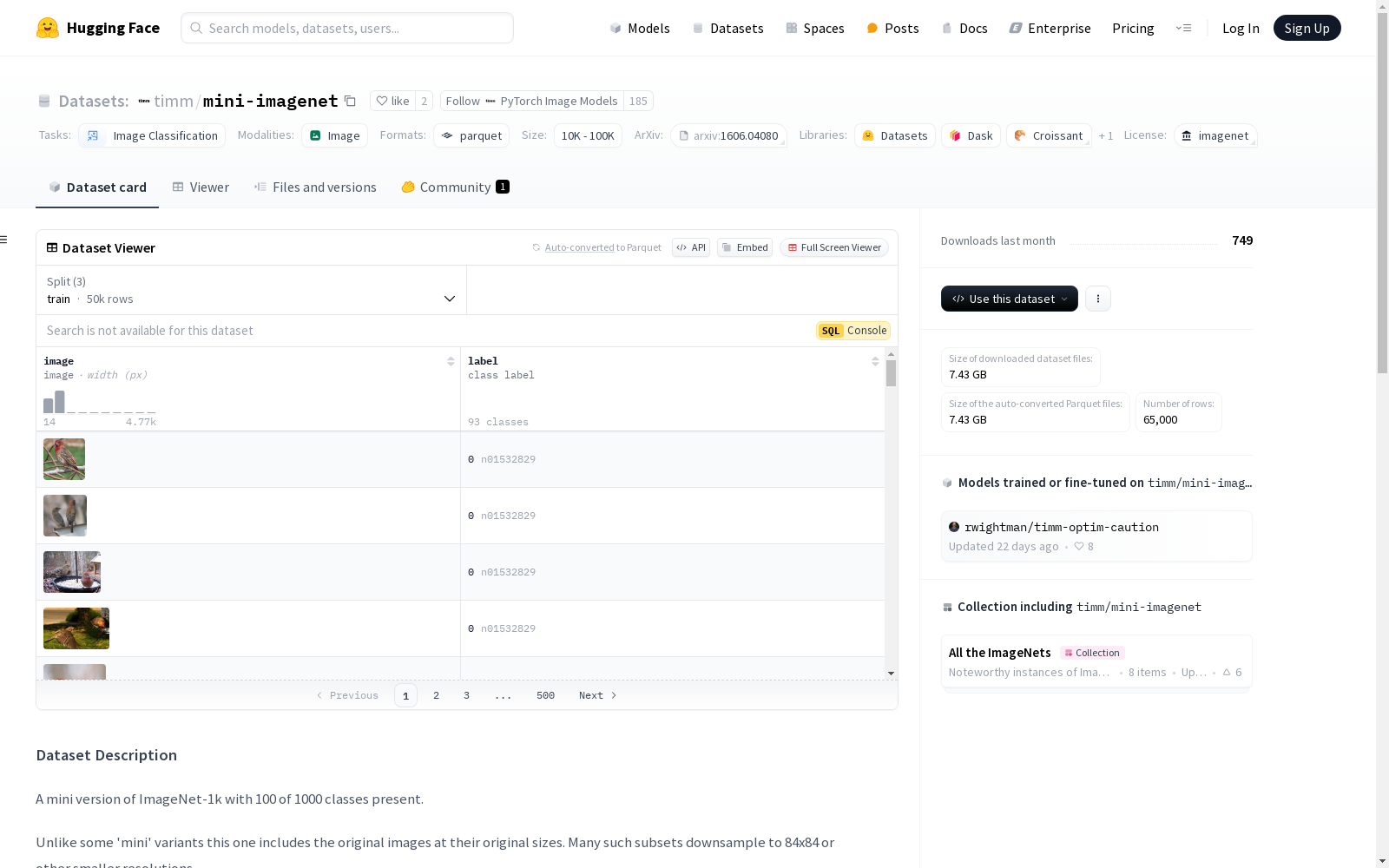The image size is (1389, 868).
Task: Click the Previous page button
Action: [x=347, y=695]
